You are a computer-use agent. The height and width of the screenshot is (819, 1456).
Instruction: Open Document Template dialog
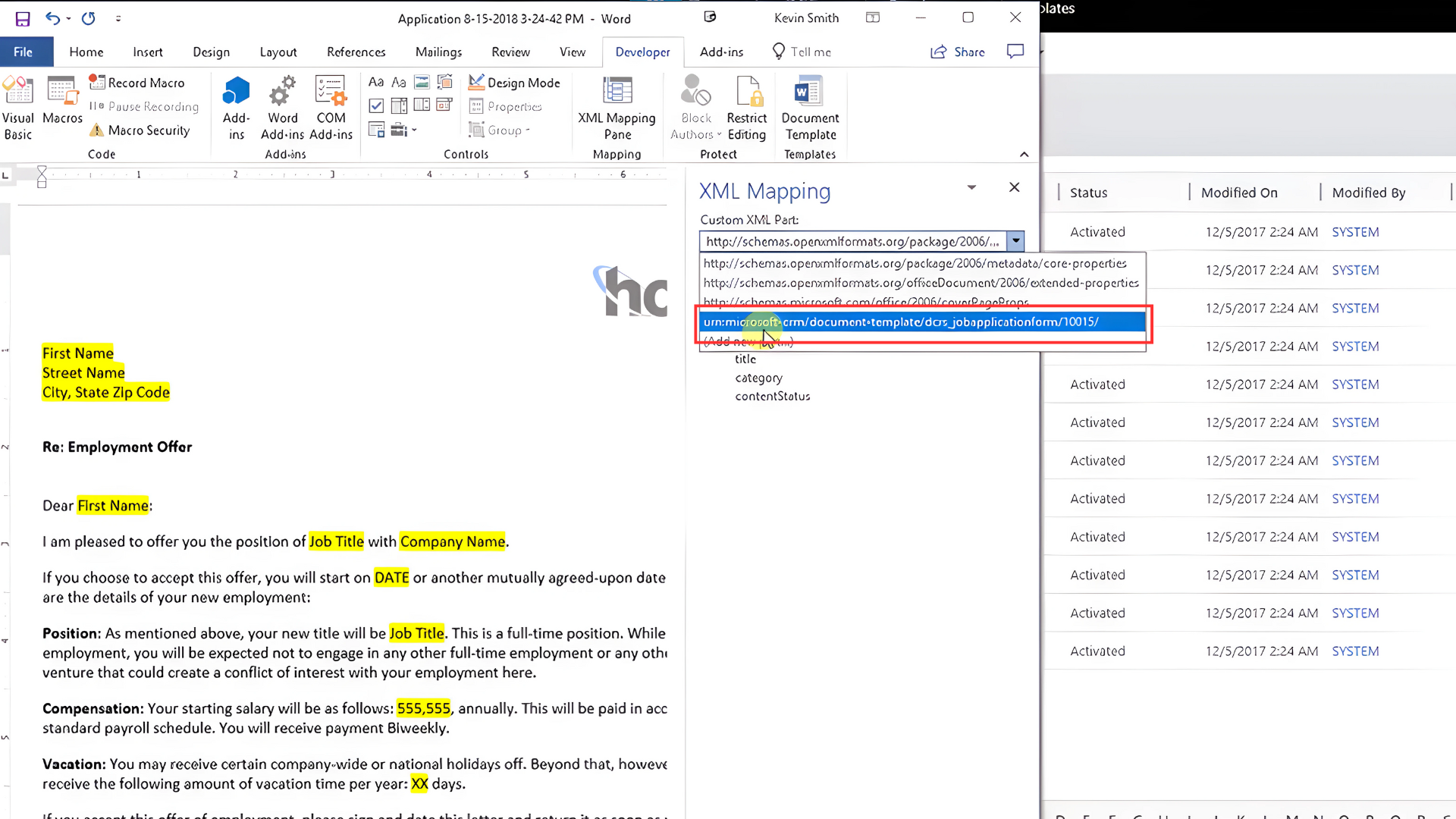pyautogui.click(x=810, y=108)
